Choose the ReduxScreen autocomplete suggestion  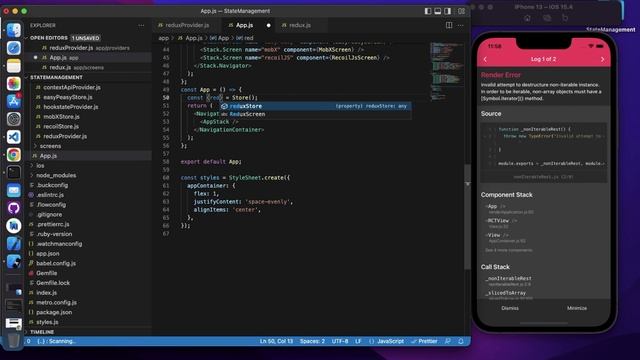pyautogui.click(x=316, y=114)
